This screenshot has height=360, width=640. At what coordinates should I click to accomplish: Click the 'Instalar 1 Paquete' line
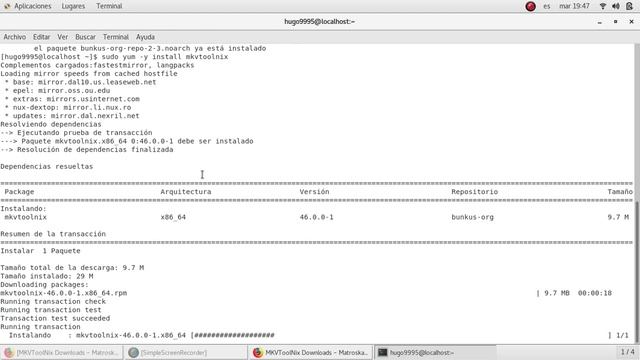[x=40, y=251]
